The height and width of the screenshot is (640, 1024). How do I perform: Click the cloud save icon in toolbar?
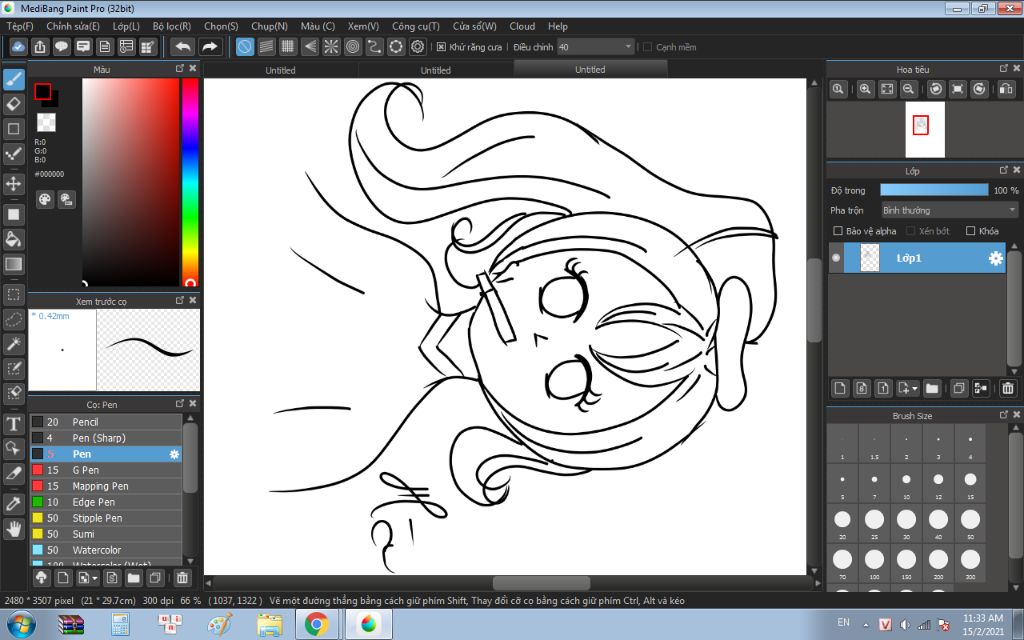(18, 47)
